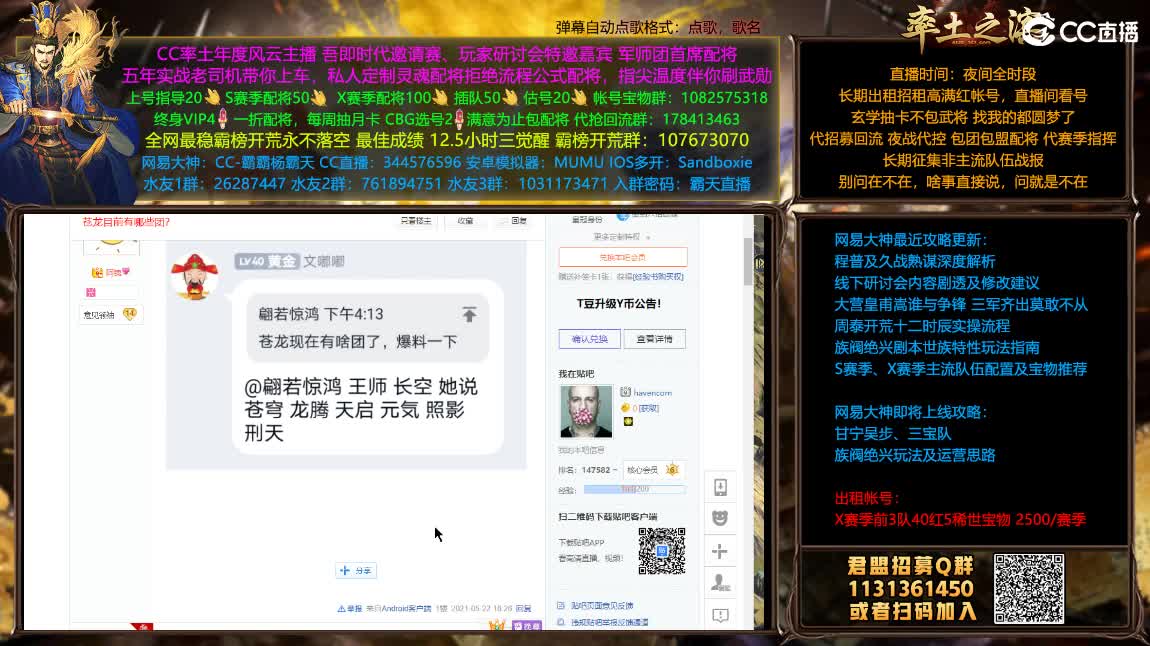Viewport: 1150px width, 646px height.
Task: Click the T豆升级Y币公告! heading
Action: coord(619,304)
